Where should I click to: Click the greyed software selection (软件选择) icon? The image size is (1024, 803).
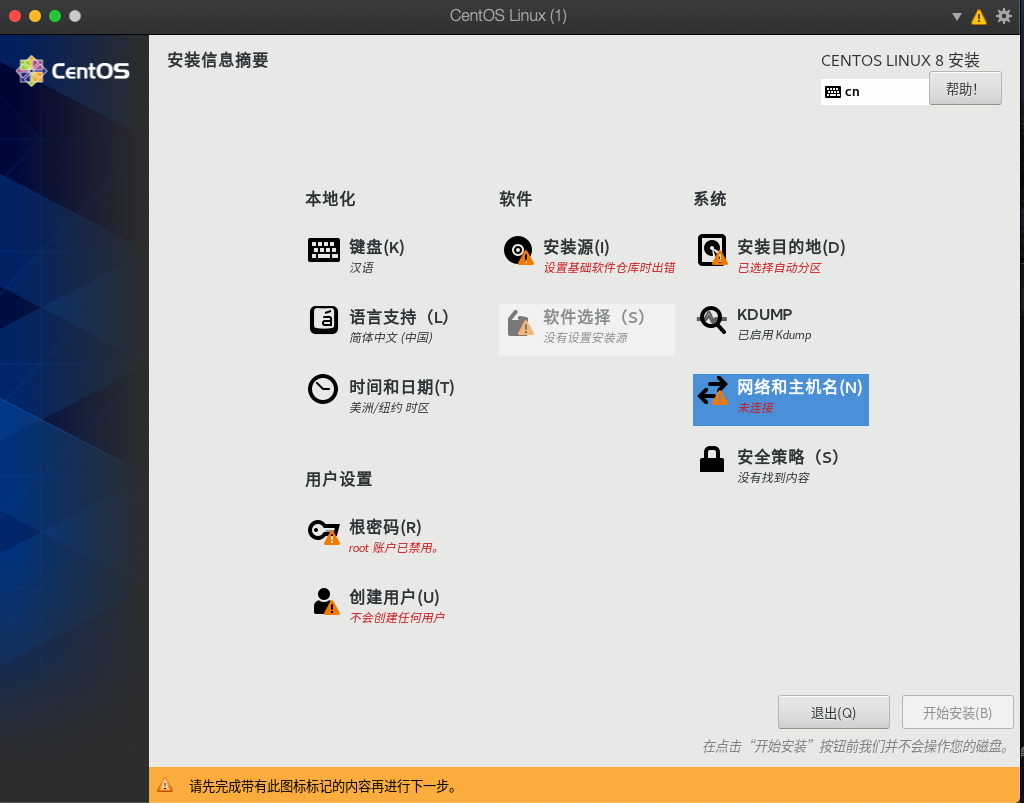[520, 323]
